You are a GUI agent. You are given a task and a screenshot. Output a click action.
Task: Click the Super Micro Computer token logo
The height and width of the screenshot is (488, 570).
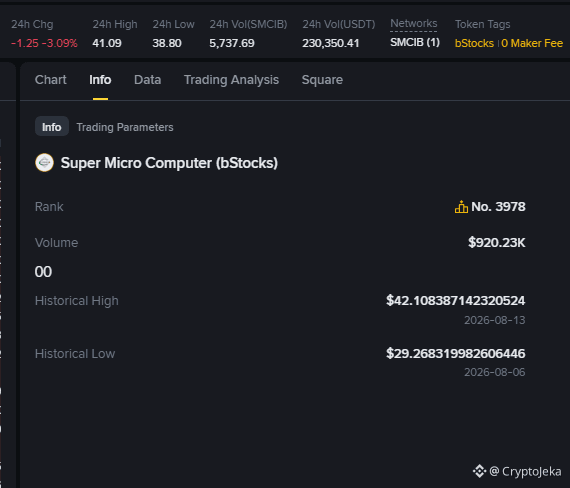coord(44,163)
